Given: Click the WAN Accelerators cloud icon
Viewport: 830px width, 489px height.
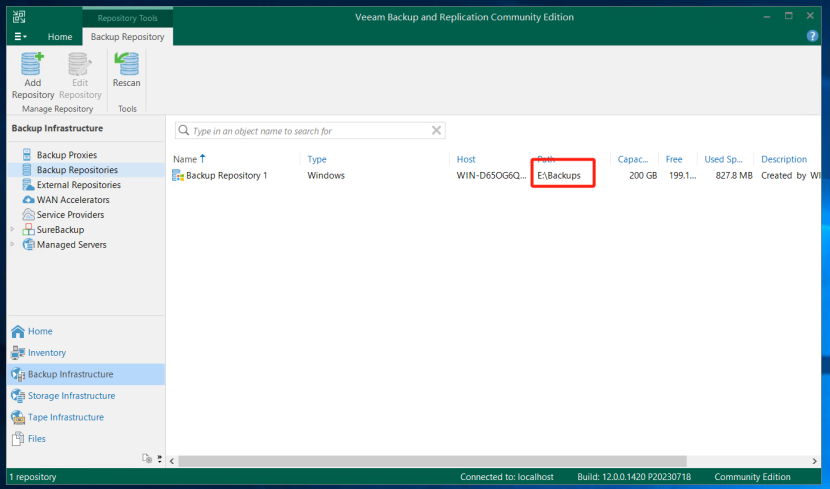Looking at the screenshot, I should (28, 200).
